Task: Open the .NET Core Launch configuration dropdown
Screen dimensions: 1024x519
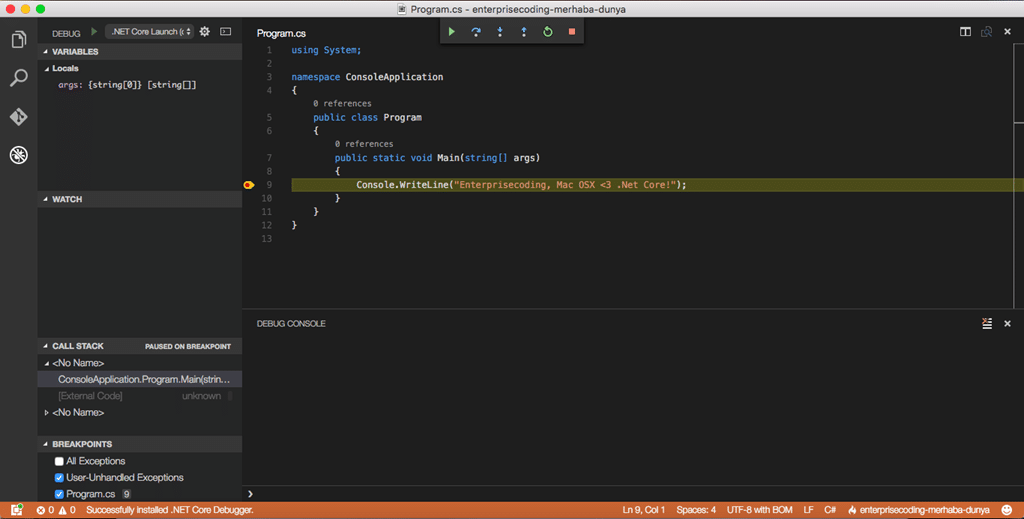Action: coord(150,31)
